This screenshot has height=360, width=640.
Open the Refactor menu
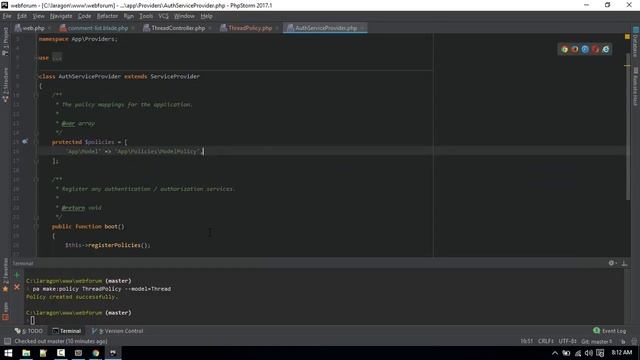(x=107, y=16)
